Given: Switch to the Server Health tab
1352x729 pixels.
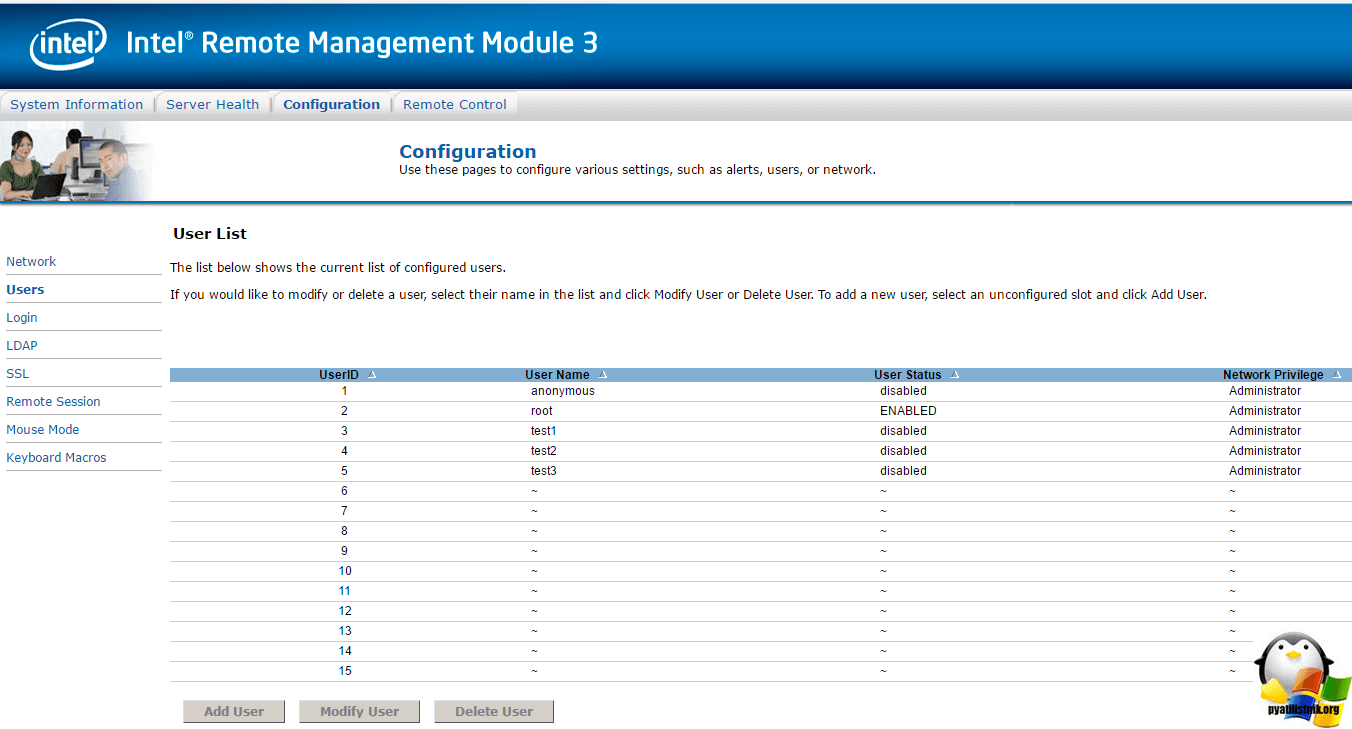Looking at the screenshot, I should pos(212,104).
